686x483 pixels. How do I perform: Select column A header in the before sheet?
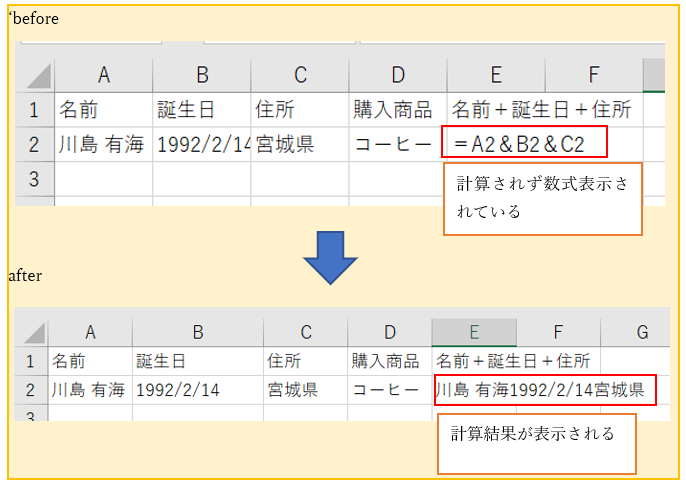pyautogui.click(x=103, y=76)
